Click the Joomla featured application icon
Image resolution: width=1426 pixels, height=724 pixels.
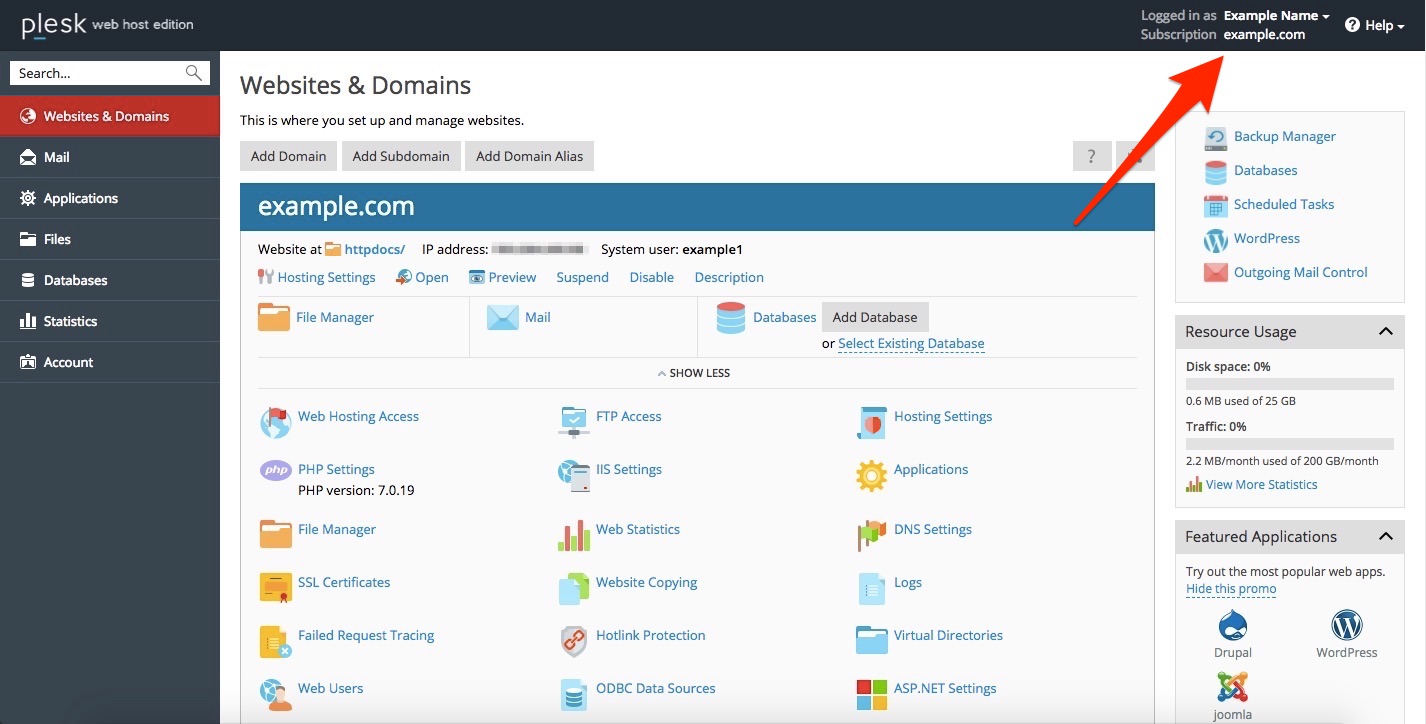coord(1233,687)
